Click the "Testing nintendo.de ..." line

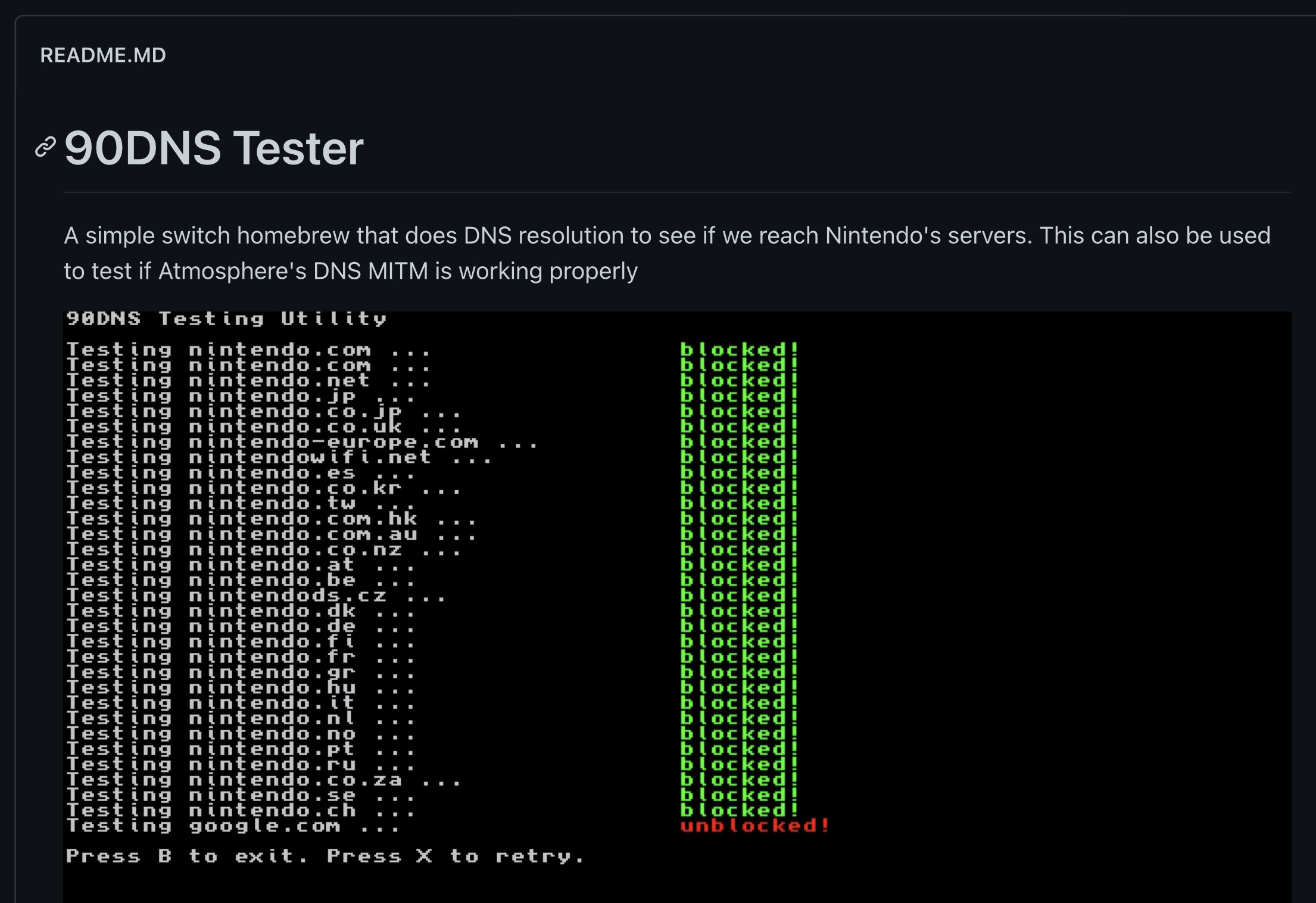click(240, 627)
